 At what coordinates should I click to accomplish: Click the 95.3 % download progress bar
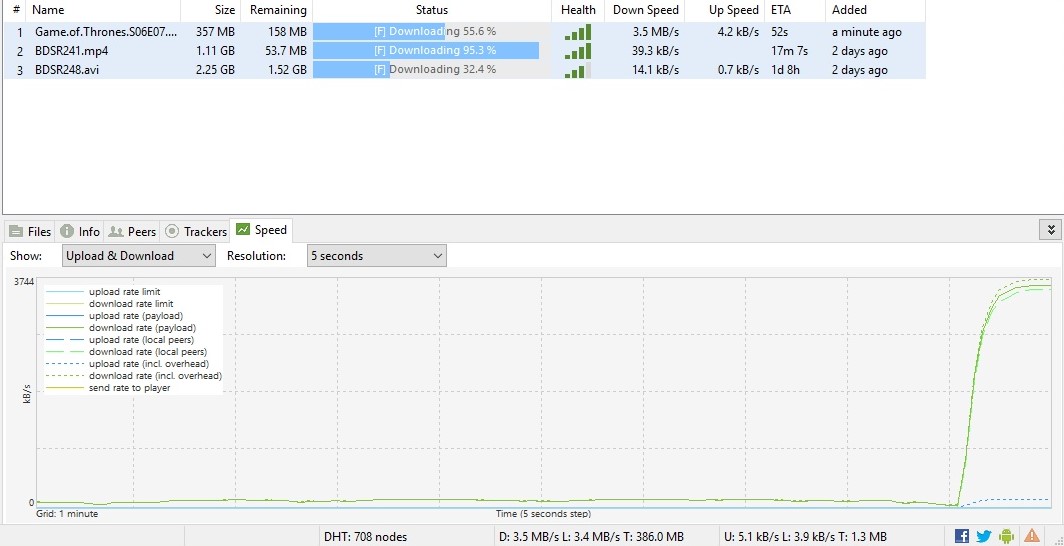click(x=432, y=51)
